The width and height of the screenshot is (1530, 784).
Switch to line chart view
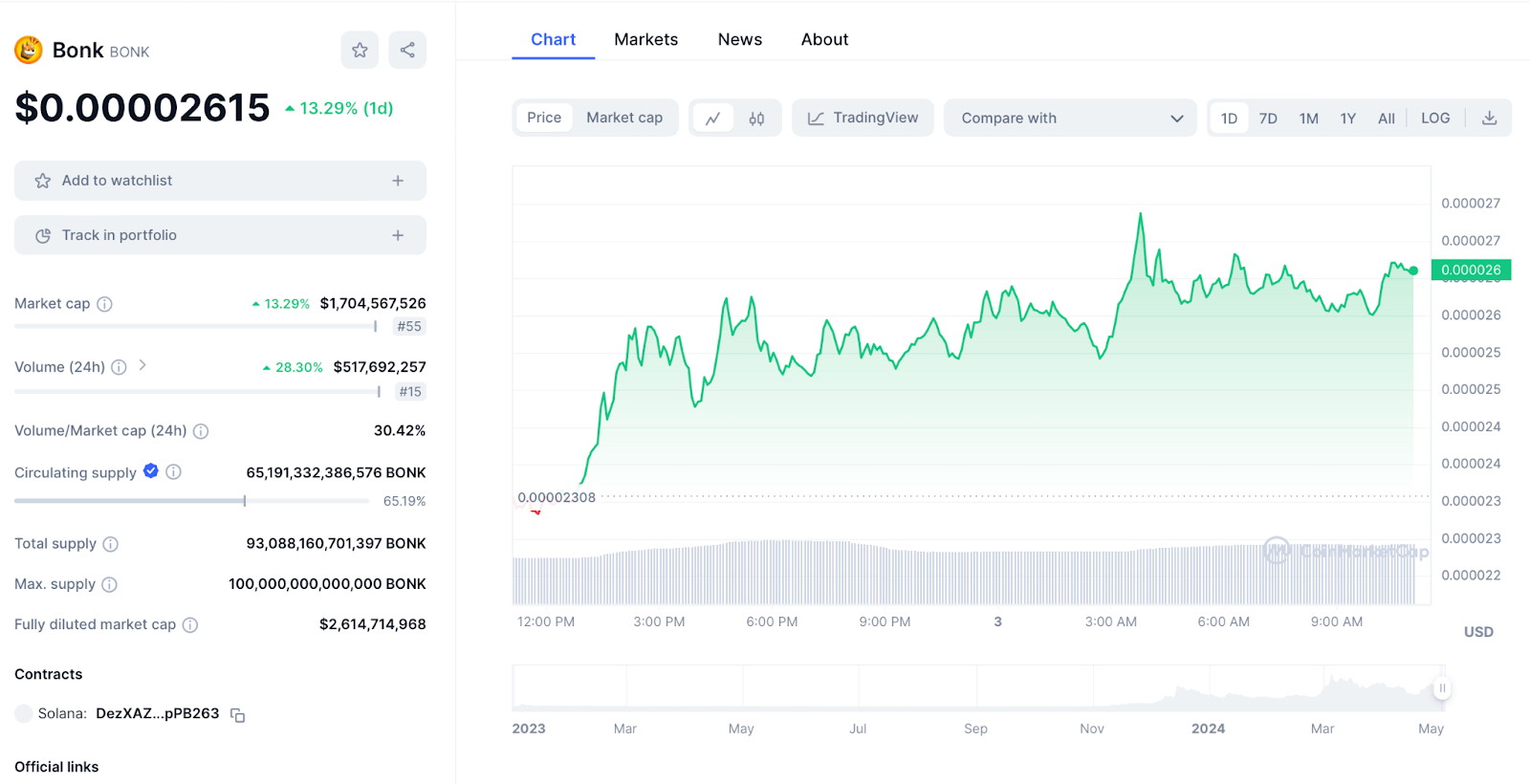pyautogui.click(x=713, y=119)
